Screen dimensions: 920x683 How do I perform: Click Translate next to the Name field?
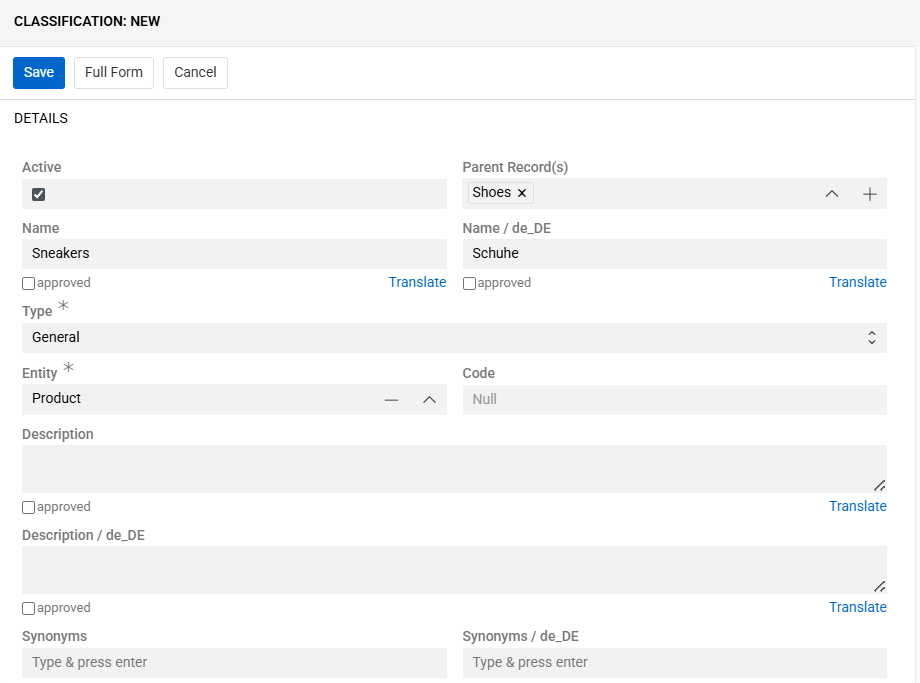417,282
